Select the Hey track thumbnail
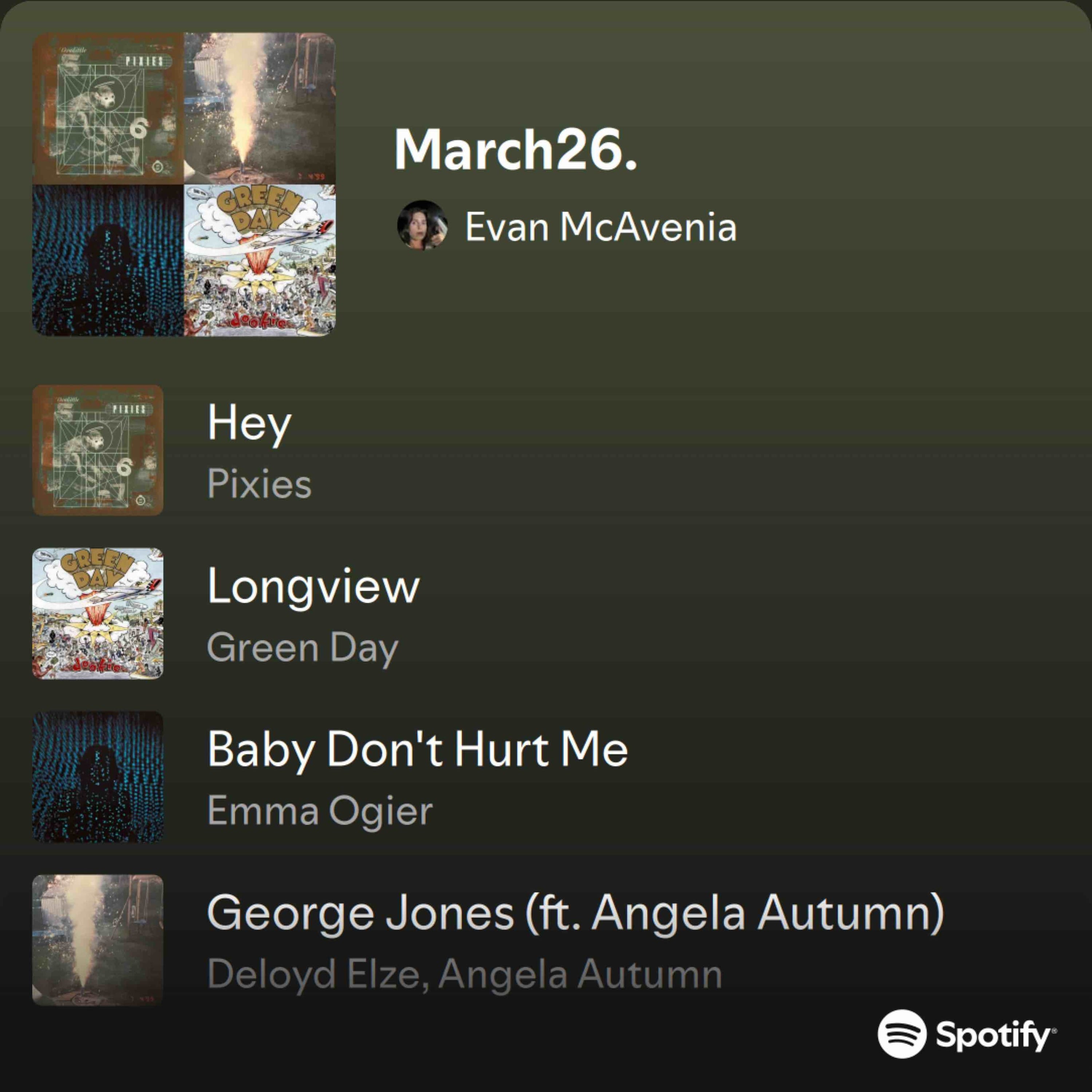 (x=98, y=451)
